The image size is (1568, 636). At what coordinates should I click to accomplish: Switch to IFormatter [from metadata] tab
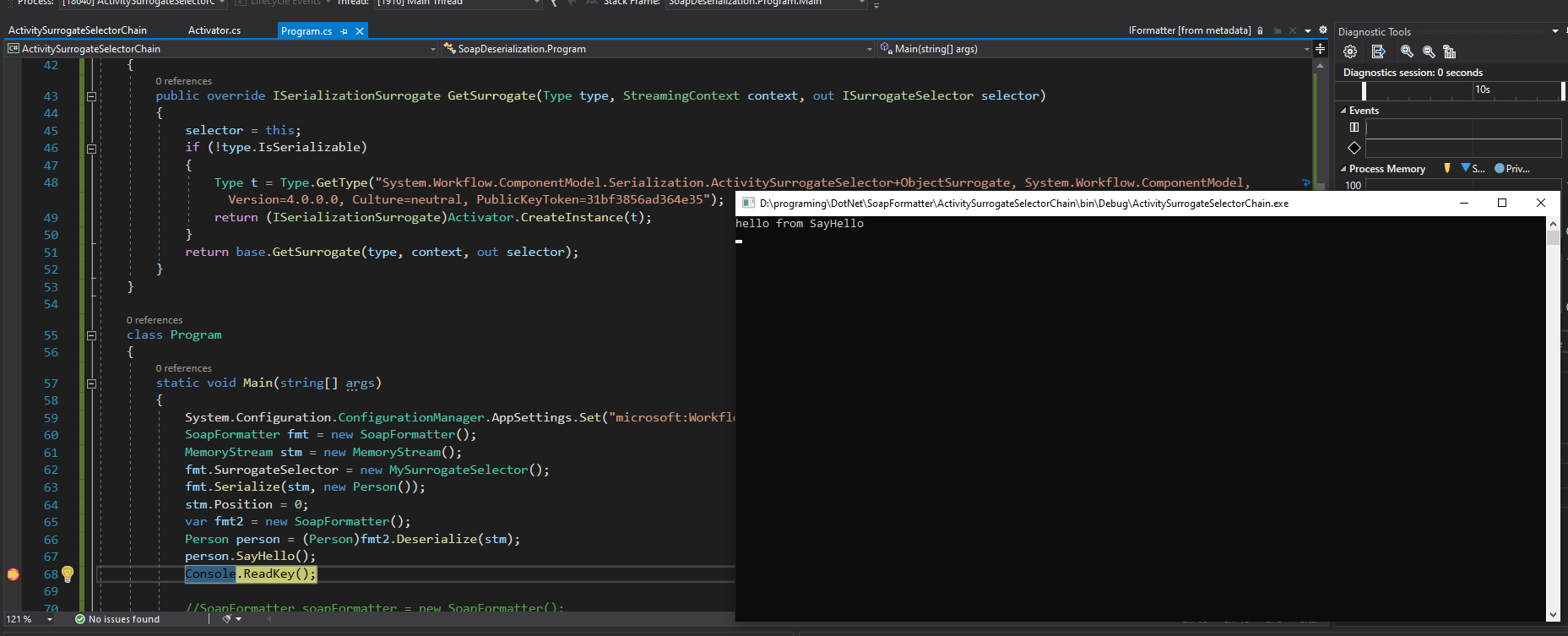pyautogui.click(x=1190, y=30)
